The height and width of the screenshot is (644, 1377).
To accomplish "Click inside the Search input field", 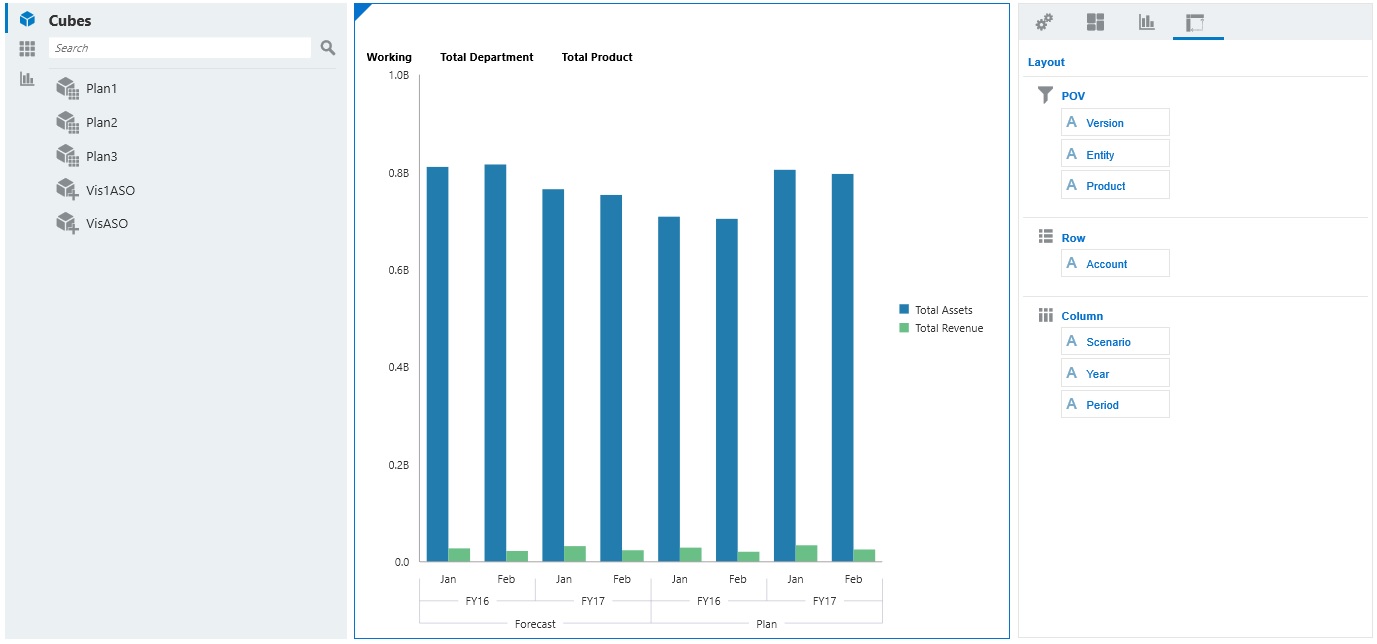I will tap(180, 47).
